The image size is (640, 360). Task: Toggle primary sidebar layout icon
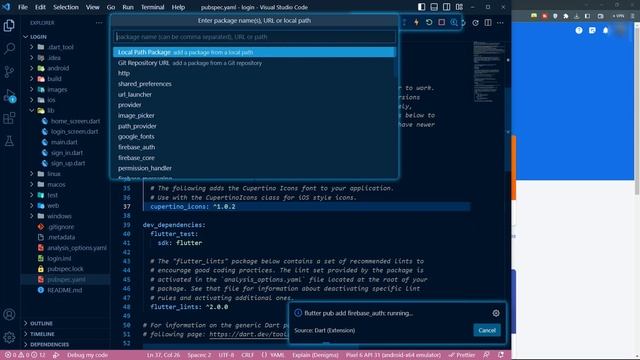421,7
